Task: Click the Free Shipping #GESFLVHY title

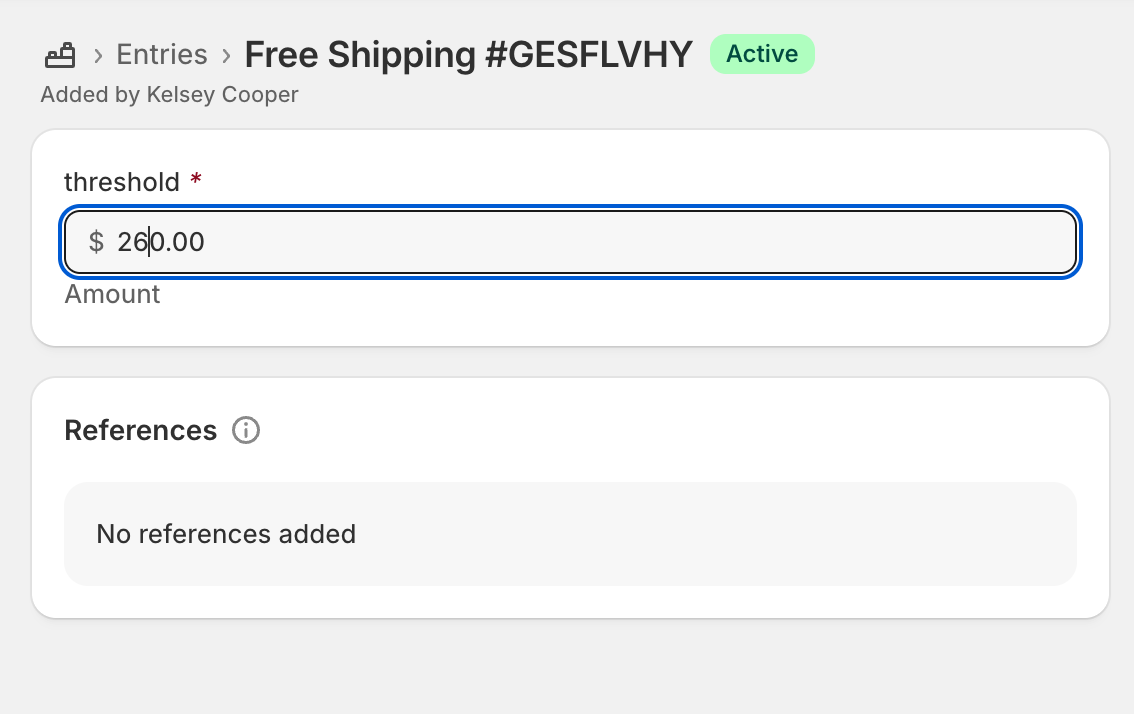Action: point(469,54)
